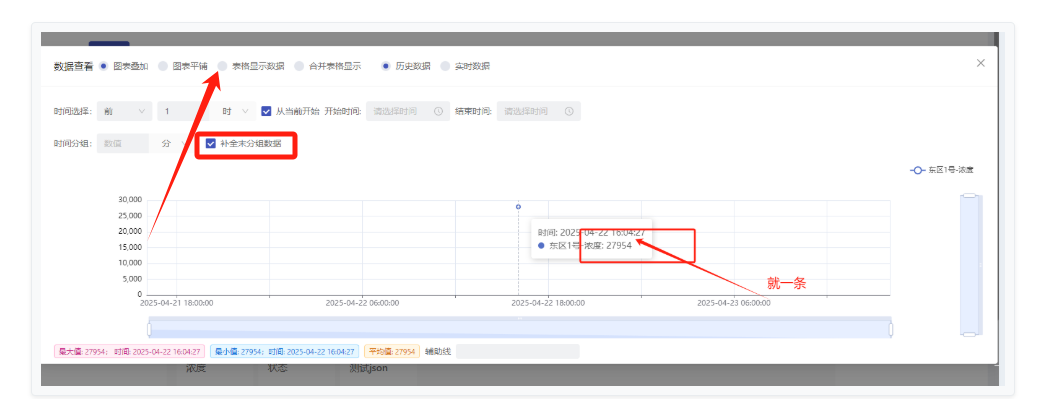The image size is (1054, 399).
Task: Focus the 辅助线 input field
Action: coord(518,351)
